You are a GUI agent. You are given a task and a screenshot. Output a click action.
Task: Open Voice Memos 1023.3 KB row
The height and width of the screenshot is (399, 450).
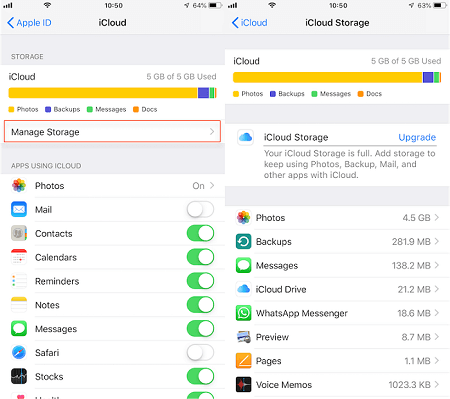[337, 385]
